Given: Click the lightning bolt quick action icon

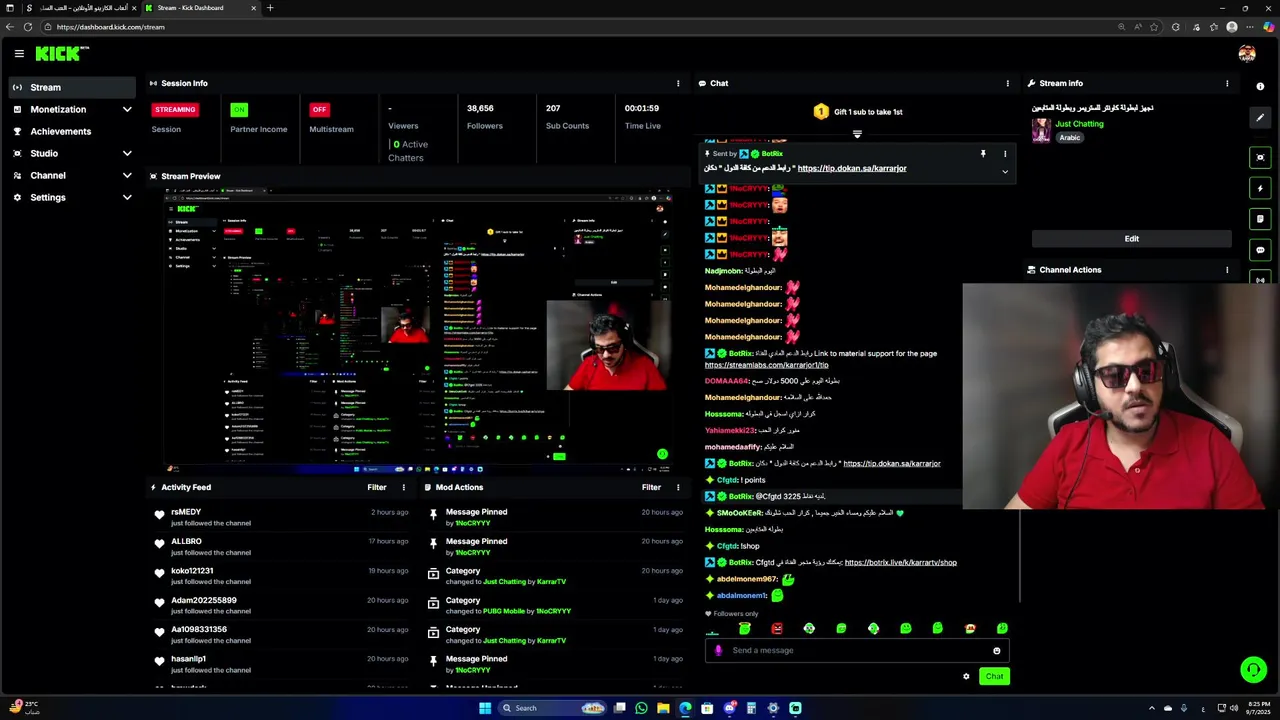Looking at the screenshot, I should click(1260, 188).
